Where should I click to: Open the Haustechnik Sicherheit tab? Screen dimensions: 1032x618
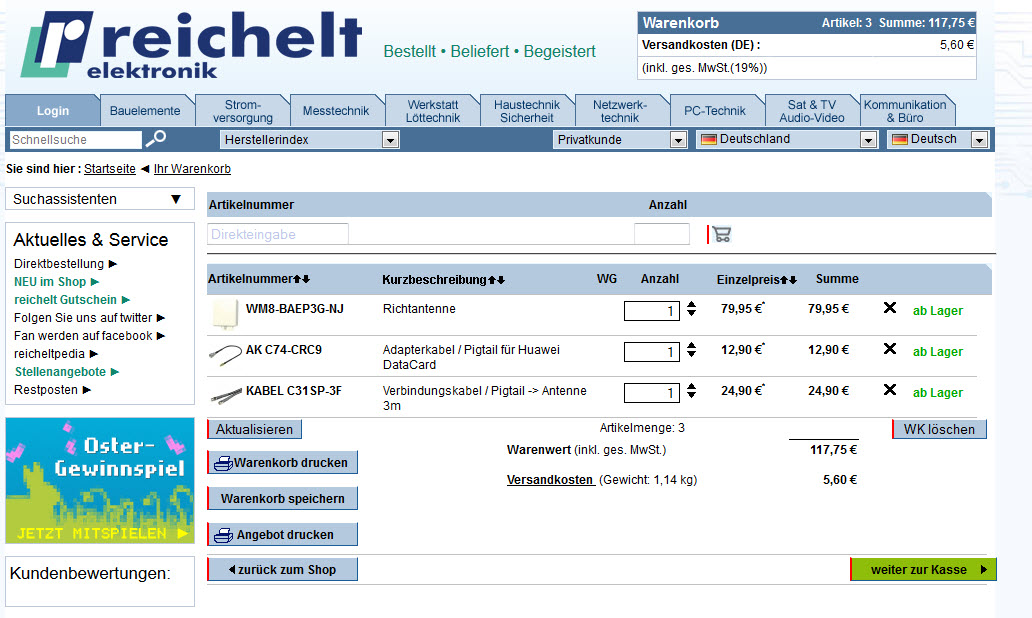click(x=527, y=111)
